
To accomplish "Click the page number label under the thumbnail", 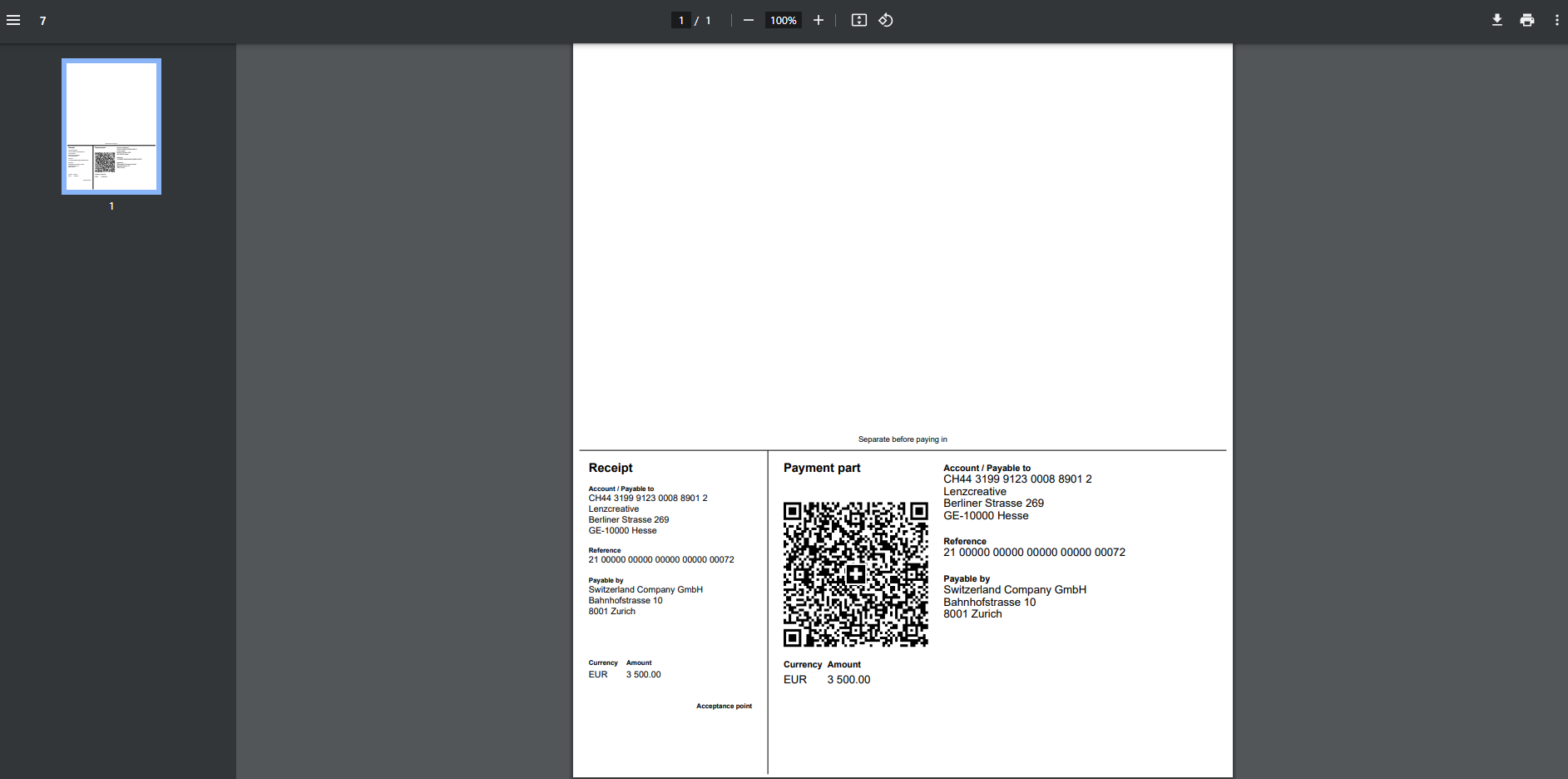I will tap(111, 206).
